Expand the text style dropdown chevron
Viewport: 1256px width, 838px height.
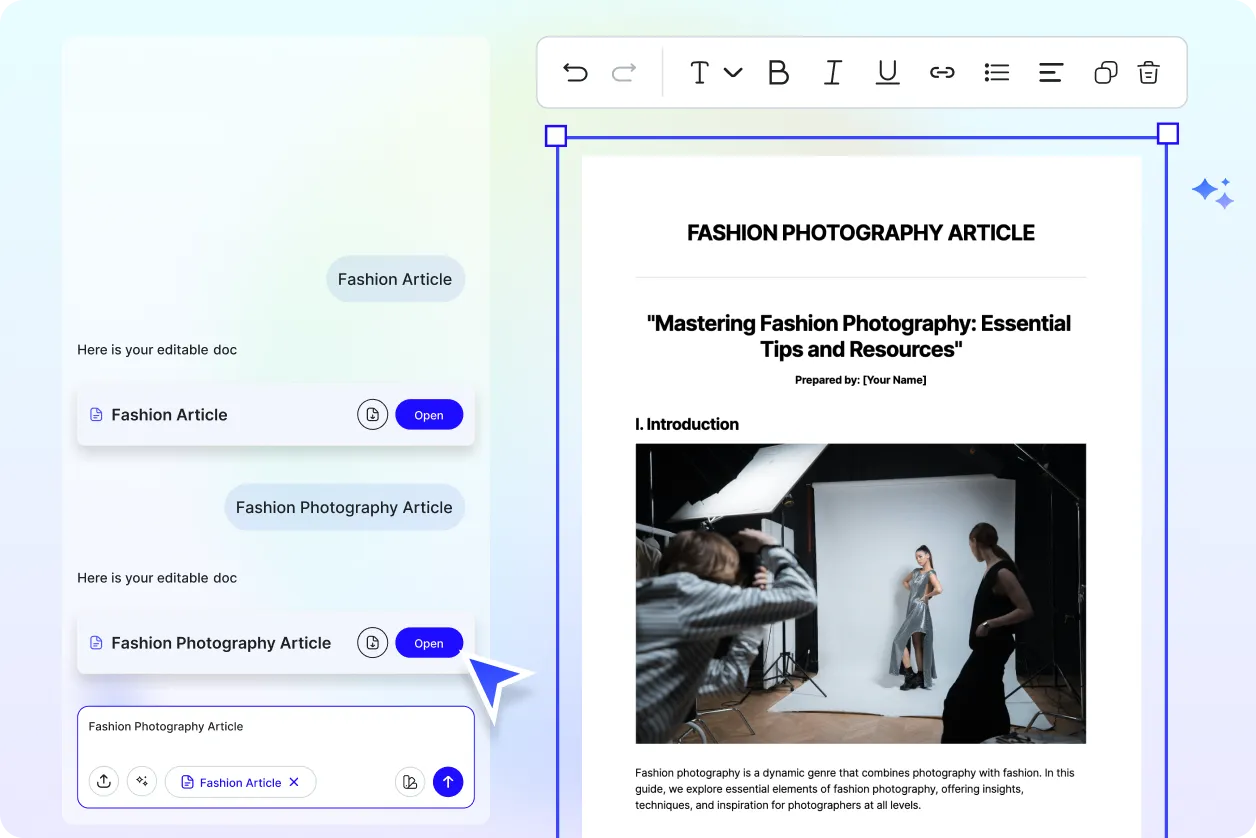(733, 72)
